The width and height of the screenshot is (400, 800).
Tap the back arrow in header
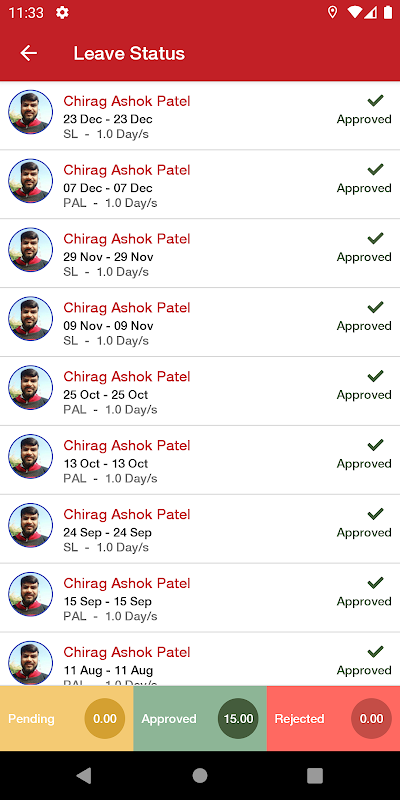pos(29,53)
